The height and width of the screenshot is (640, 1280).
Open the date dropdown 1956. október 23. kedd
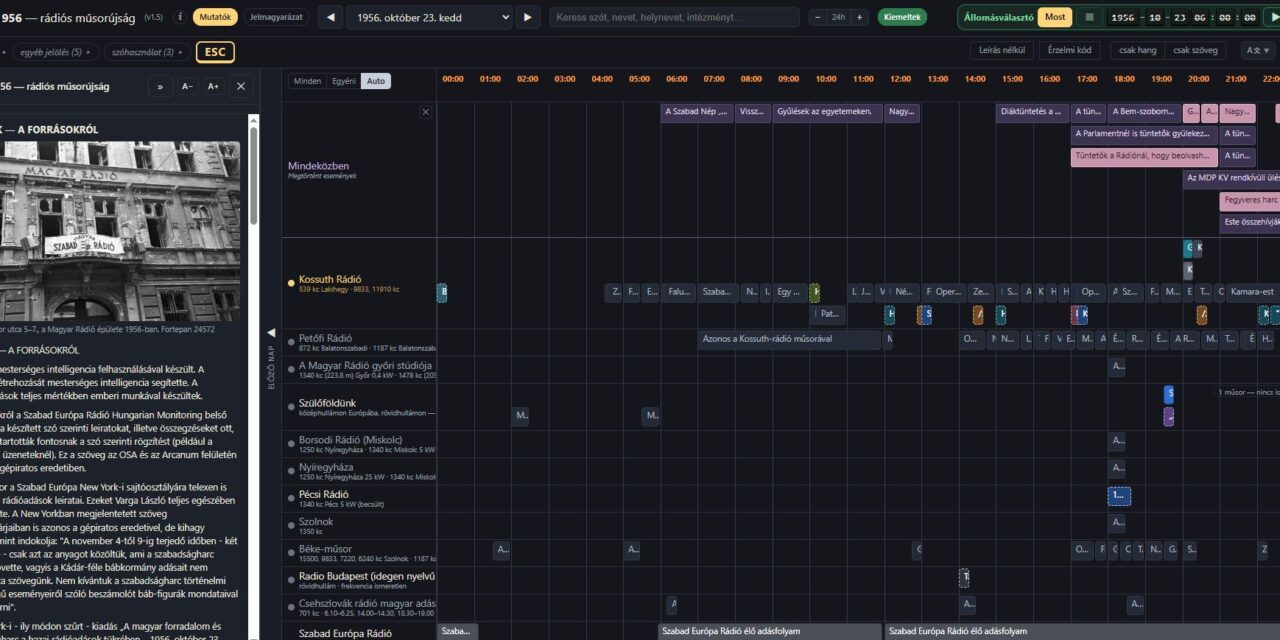(x=428, y=17)
